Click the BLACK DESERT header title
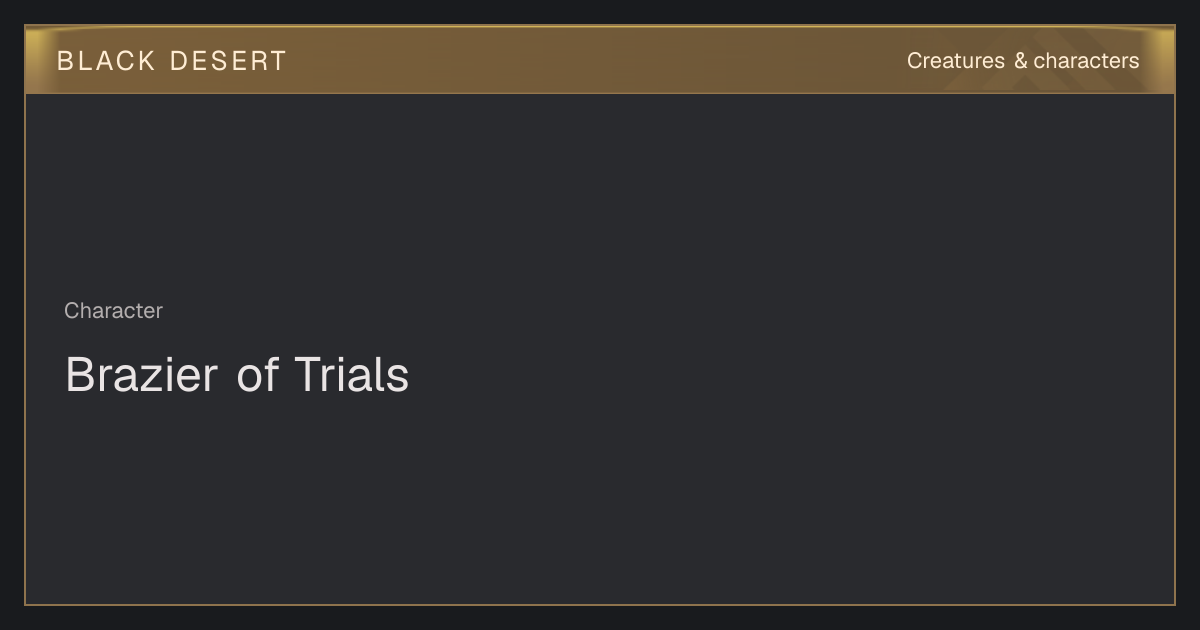The height and width of the screenshot is (630, 1200). pyautogui.click(x=172, y=61)
